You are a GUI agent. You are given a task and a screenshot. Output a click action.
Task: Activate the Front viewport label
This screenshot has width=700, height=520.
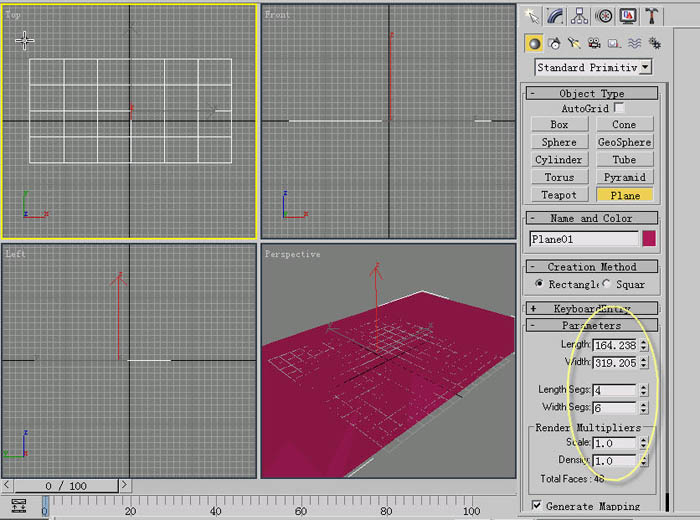(277, 14)
